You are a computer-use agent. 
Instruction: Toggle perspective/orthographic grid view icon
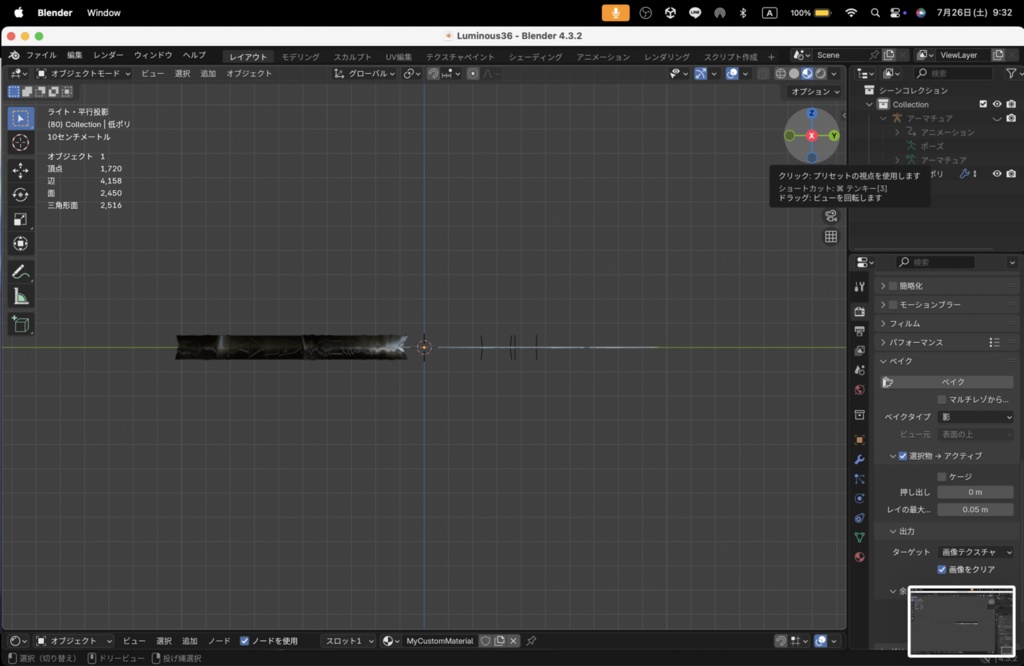[831, 236]
